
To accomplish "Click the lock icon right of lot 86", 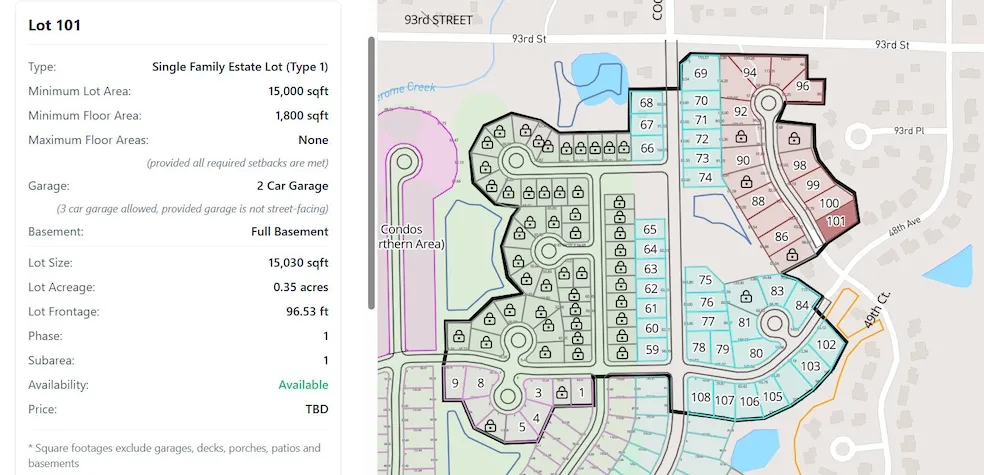I will point(792,254).
